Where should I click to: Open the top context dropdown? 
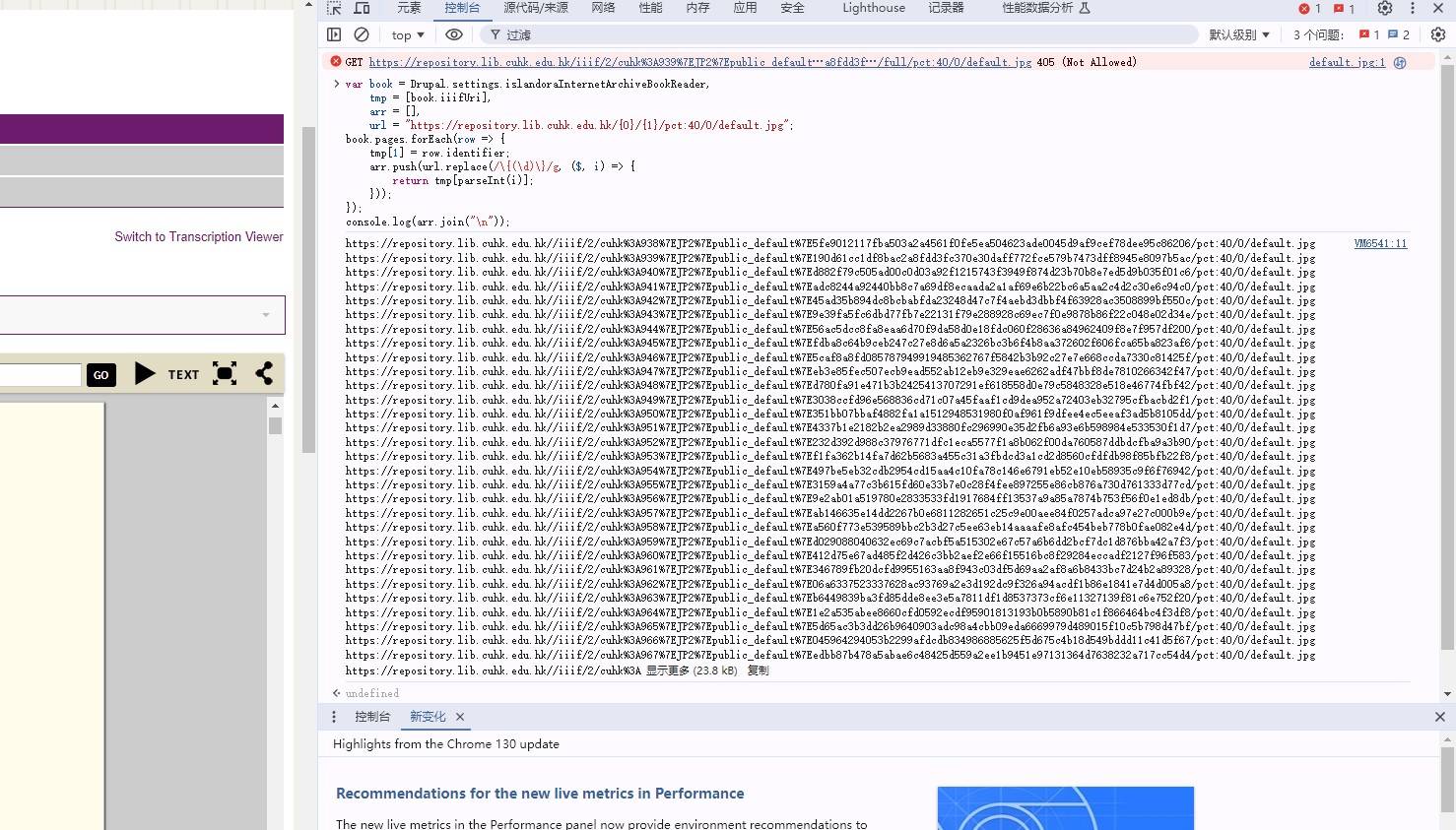click(x=408, y=34)
